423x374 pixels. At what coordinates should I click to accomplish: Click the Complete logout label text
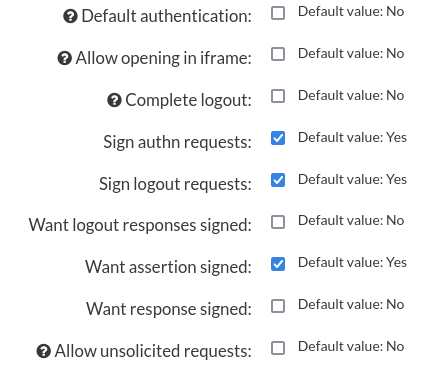pyautogui.click(x=188, y=100)
